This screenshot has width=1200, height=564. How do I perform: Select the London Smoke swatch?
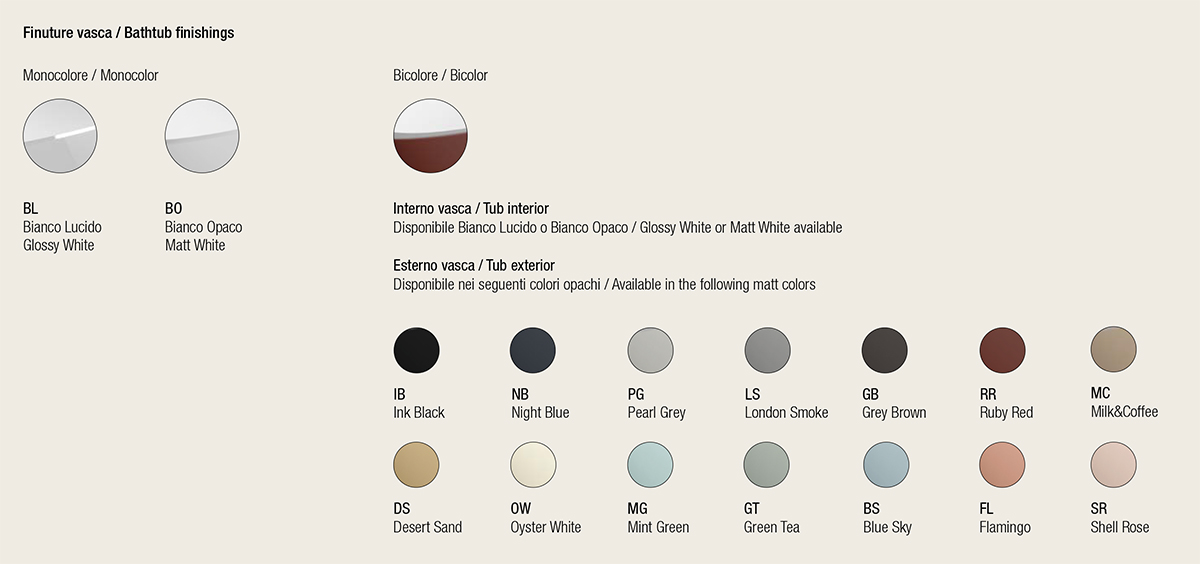point(768,350)
